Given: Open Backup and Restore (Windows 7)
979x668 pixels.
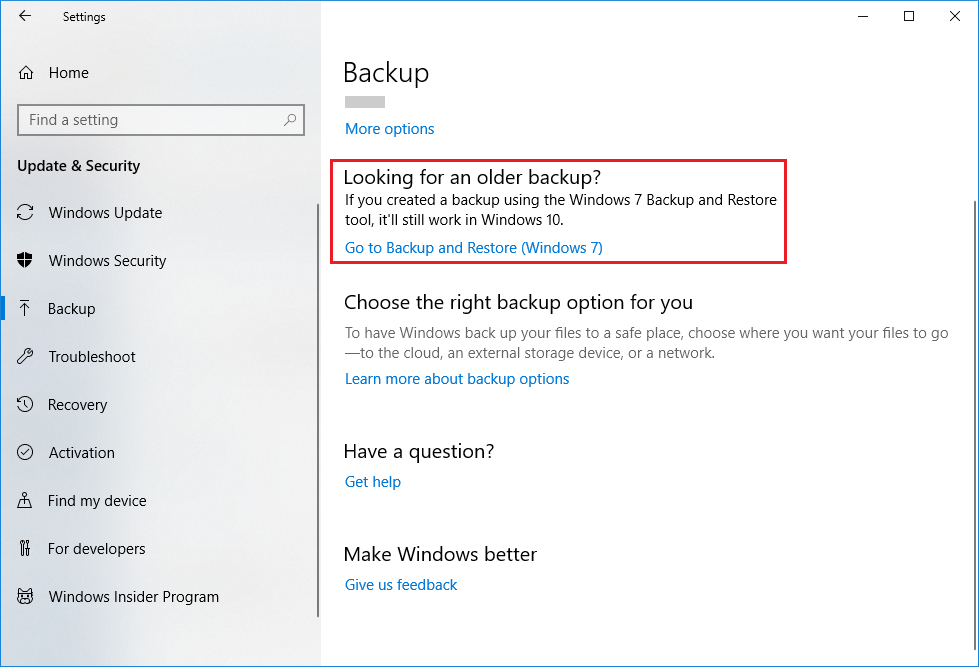Looking at the screenshot, I should [x=472, y=247].
